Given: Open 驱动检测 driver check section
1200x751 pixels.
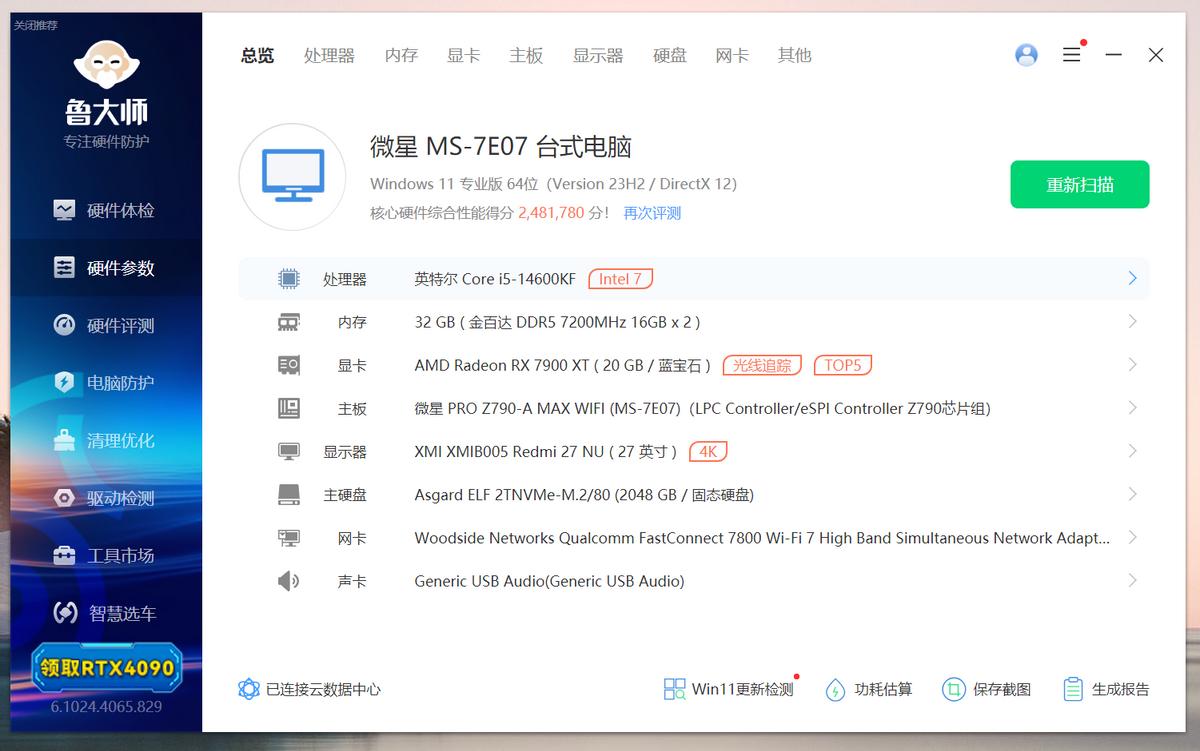Looking at the screenshot, I should pyautogui.click(x=105, y=498).
